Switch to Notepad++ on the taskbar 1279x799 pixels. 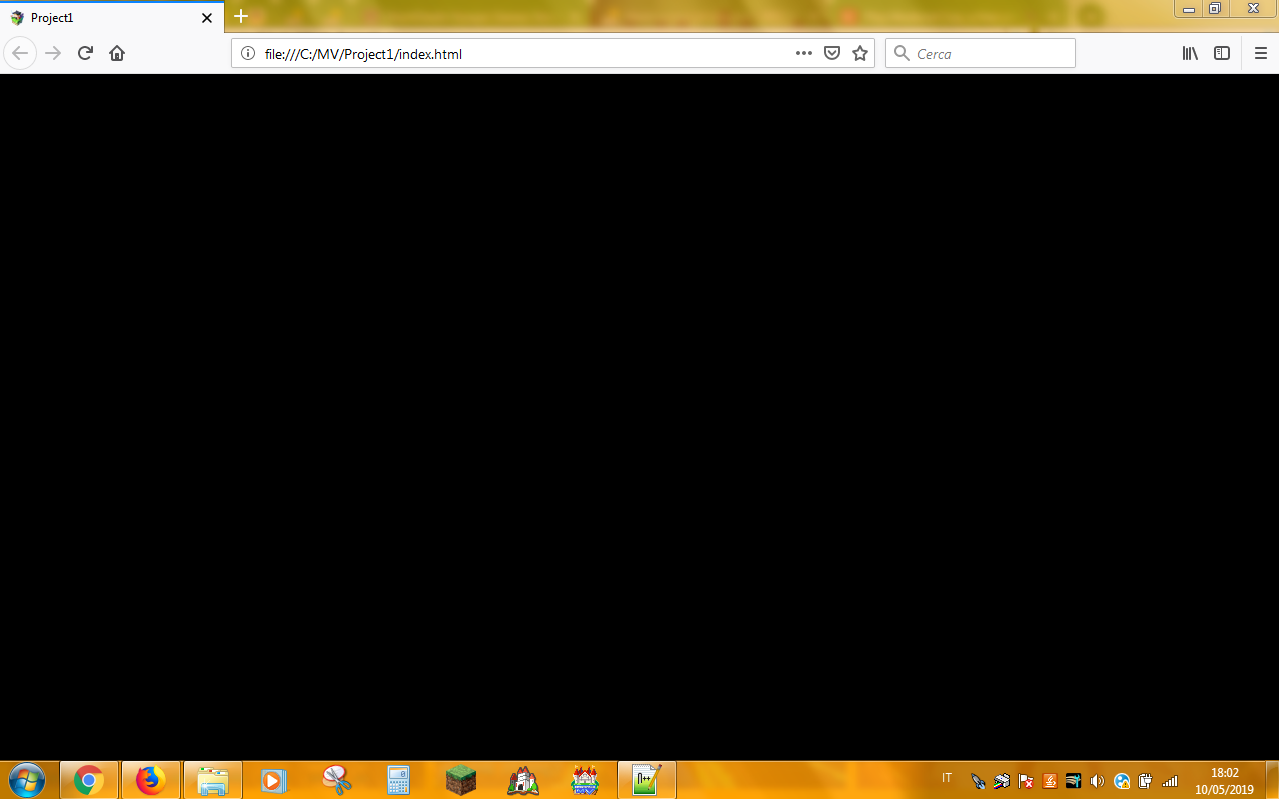point(647,780)
